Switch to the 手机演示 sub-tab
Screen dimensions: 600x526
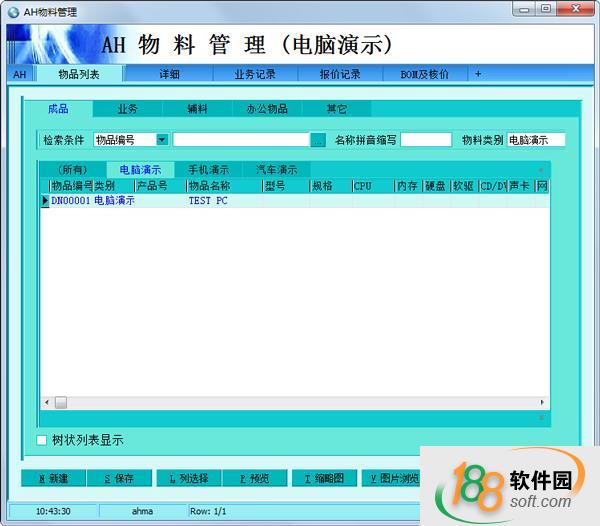coord(208,170)
